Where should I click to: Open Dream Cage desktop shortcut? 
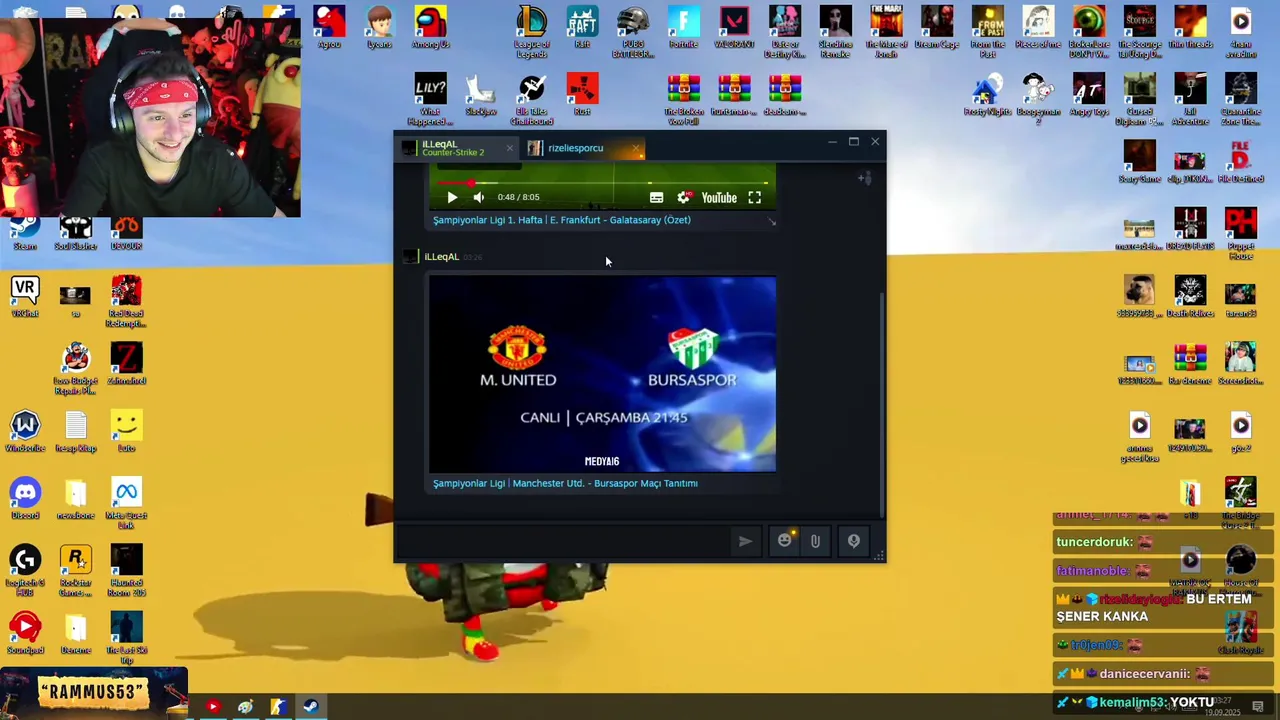937,28
